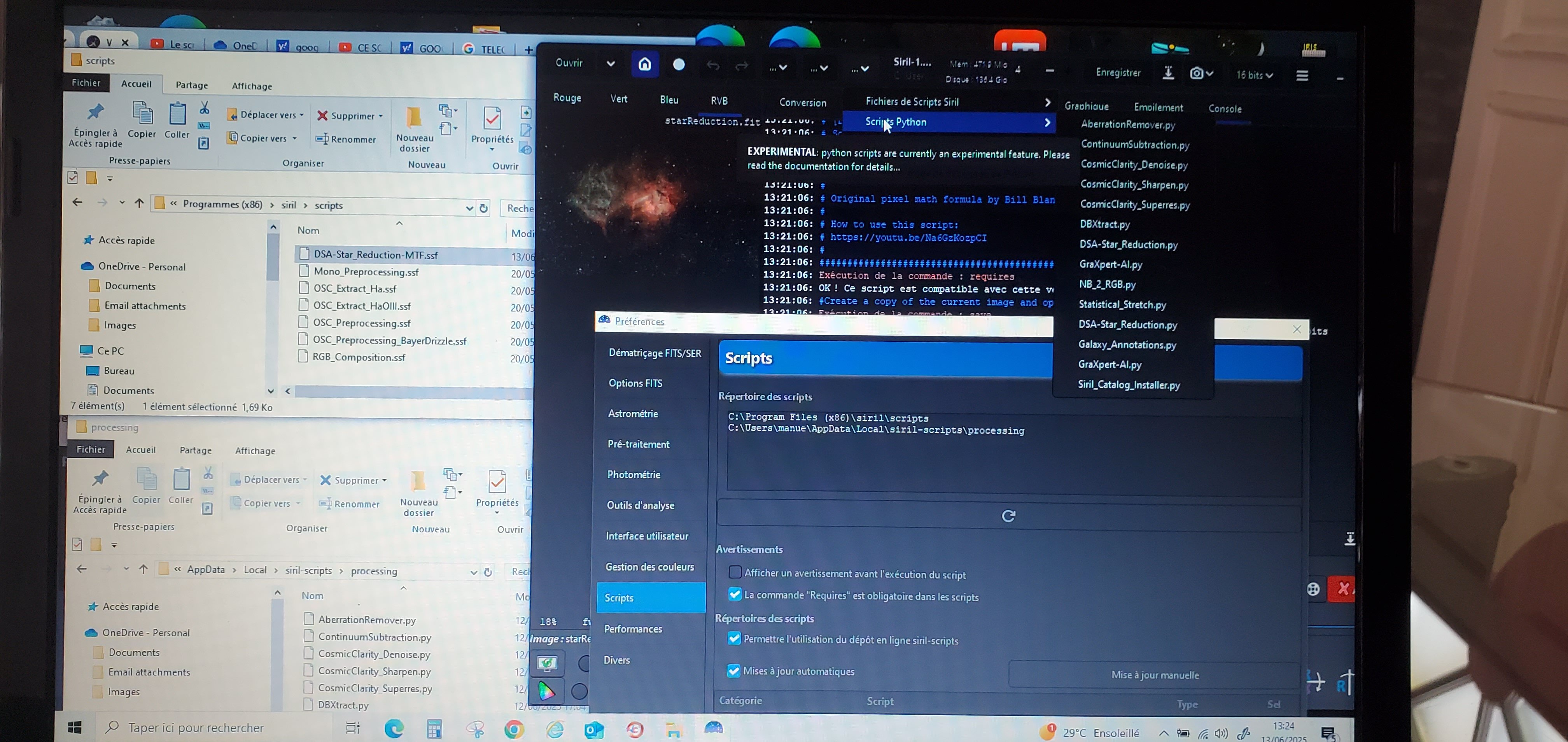Click the redo arrow in Siril toolbar

coord(741,66)
